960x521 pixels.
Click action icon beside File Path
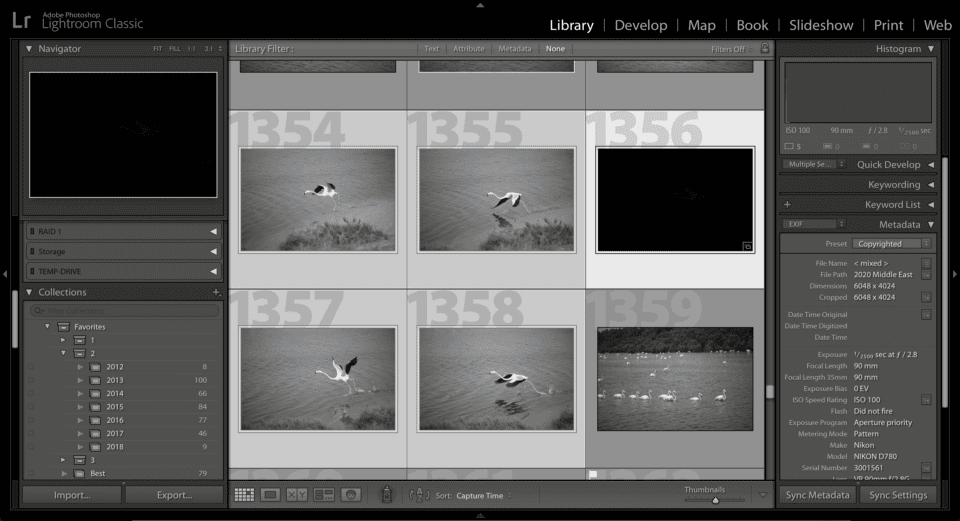click(x=926, y=275)
